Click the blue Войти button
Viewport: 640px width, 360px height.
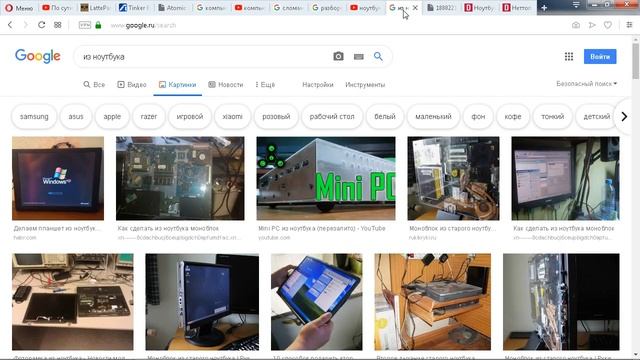pyautogui.click(x=600, y=57)
